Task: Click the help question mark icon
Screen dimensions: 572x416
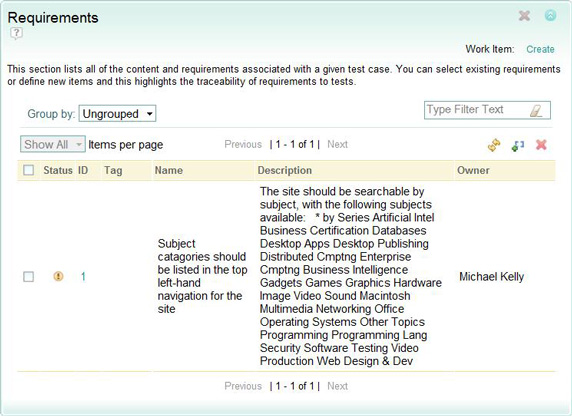Action: tap(16, 33)
